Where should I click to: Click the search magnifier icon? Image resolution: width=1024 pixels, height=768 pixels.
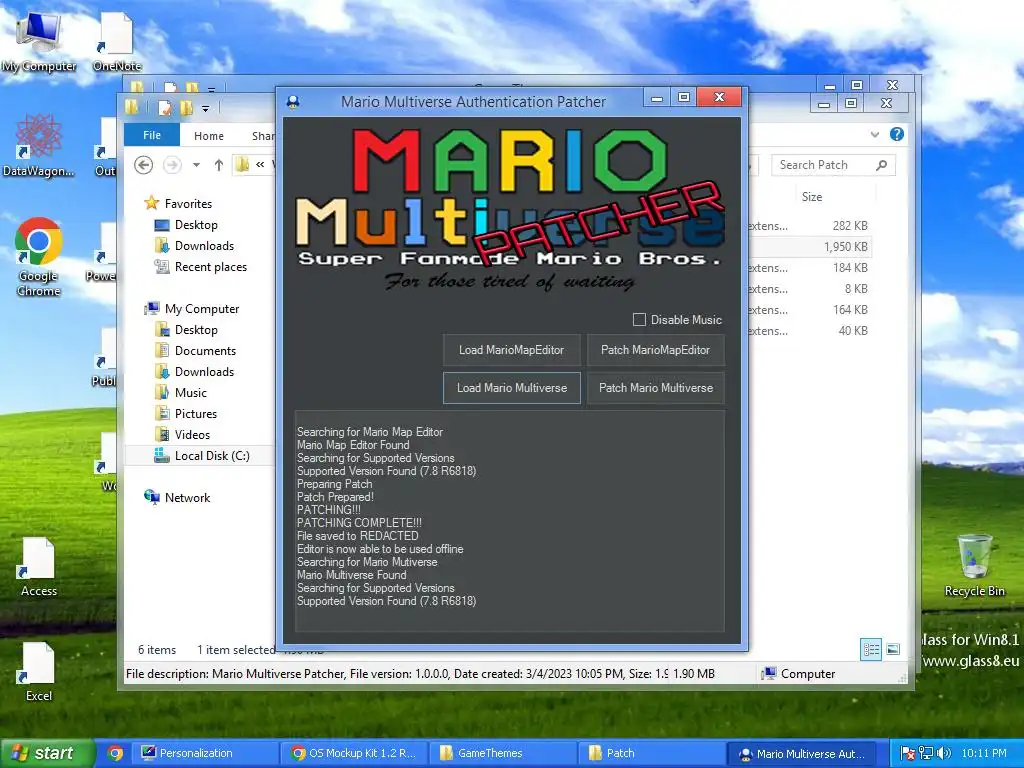(882, 165)
